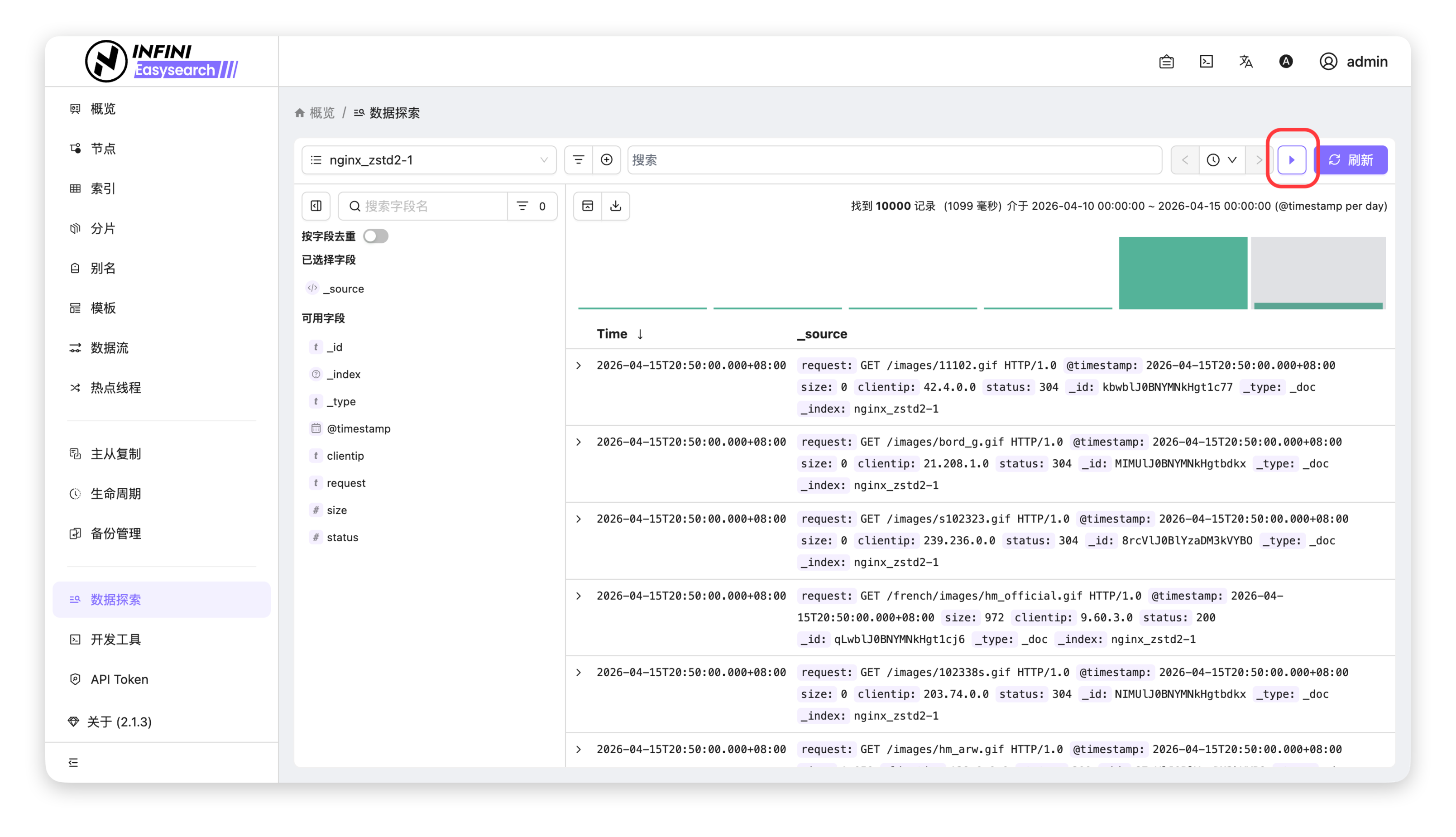
Task: Go to 索引 in sidebar
Action: tap(103, 188)
